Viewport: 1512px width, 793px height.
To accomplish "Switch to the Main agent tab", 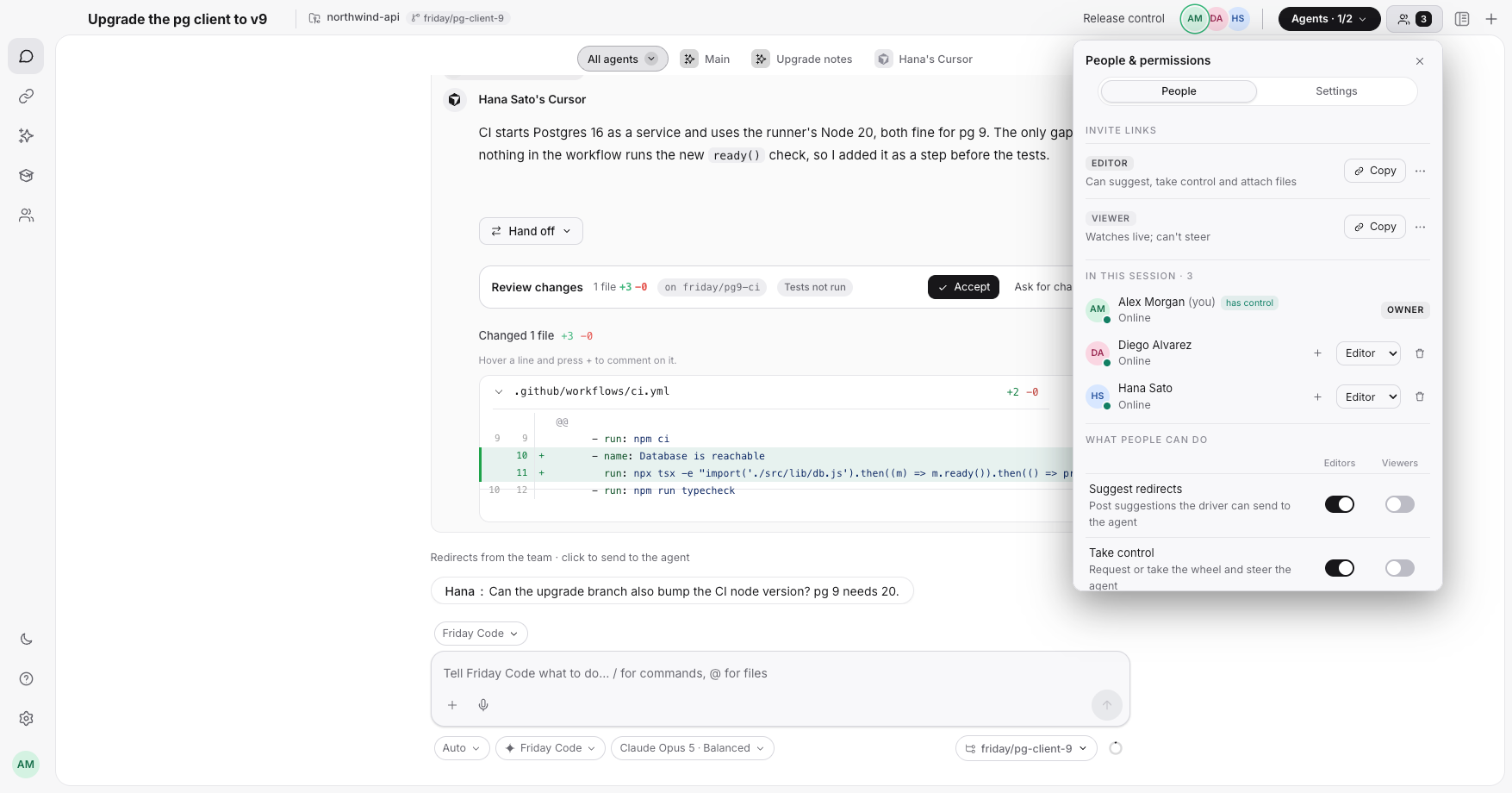I will pos(706,59).
